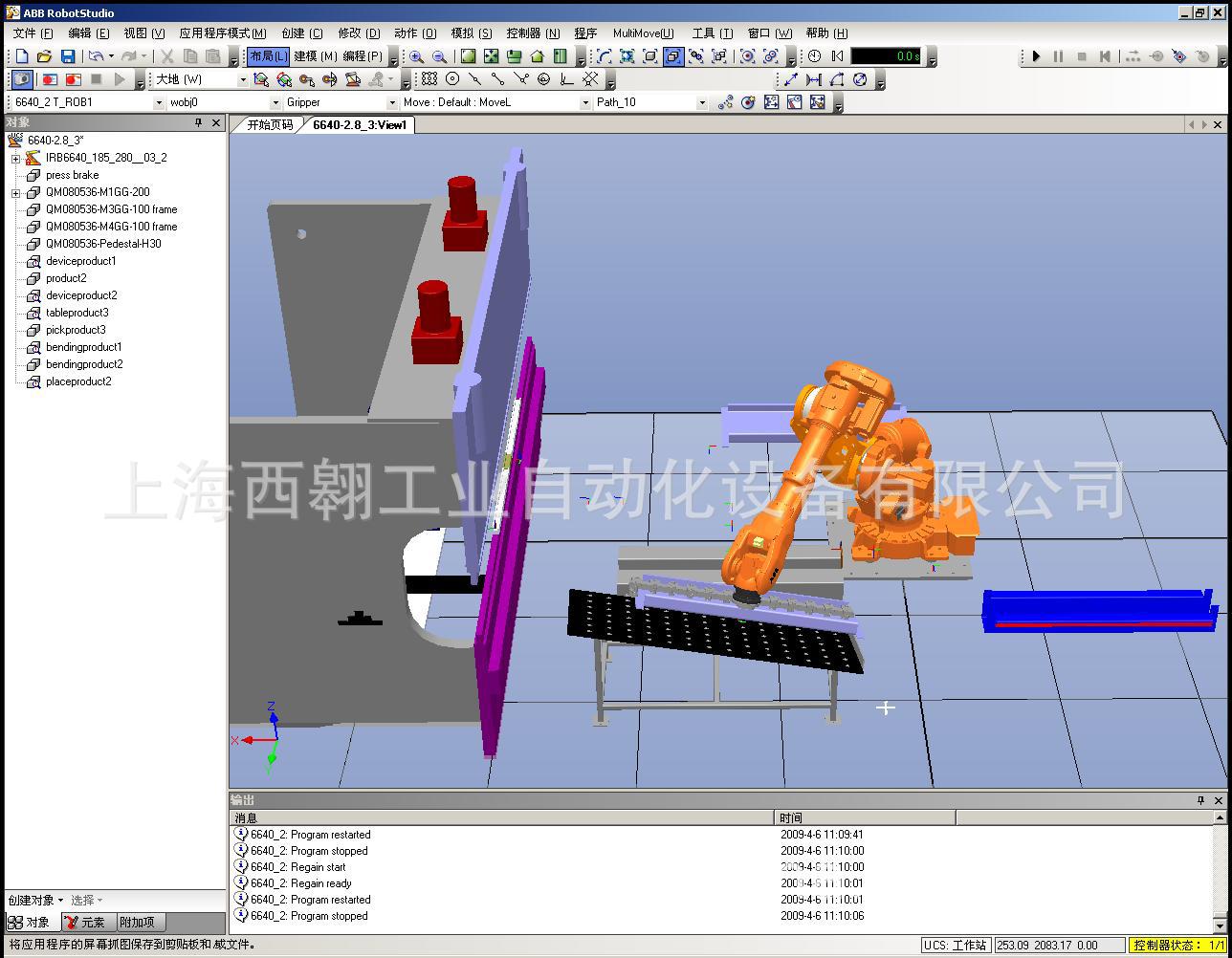
Task: Switch to the 元素 tab
Action: [88, 923]
